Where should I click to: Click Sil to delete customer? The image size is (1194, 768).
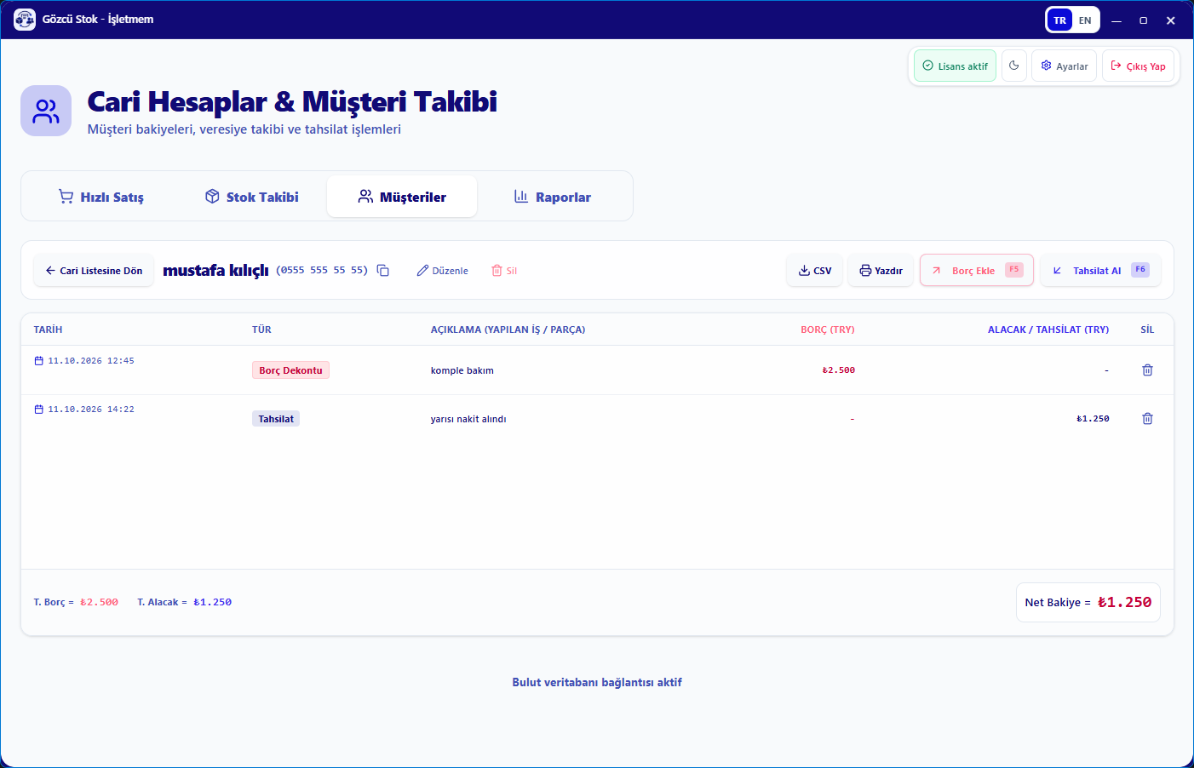click(x=504, y=271)
